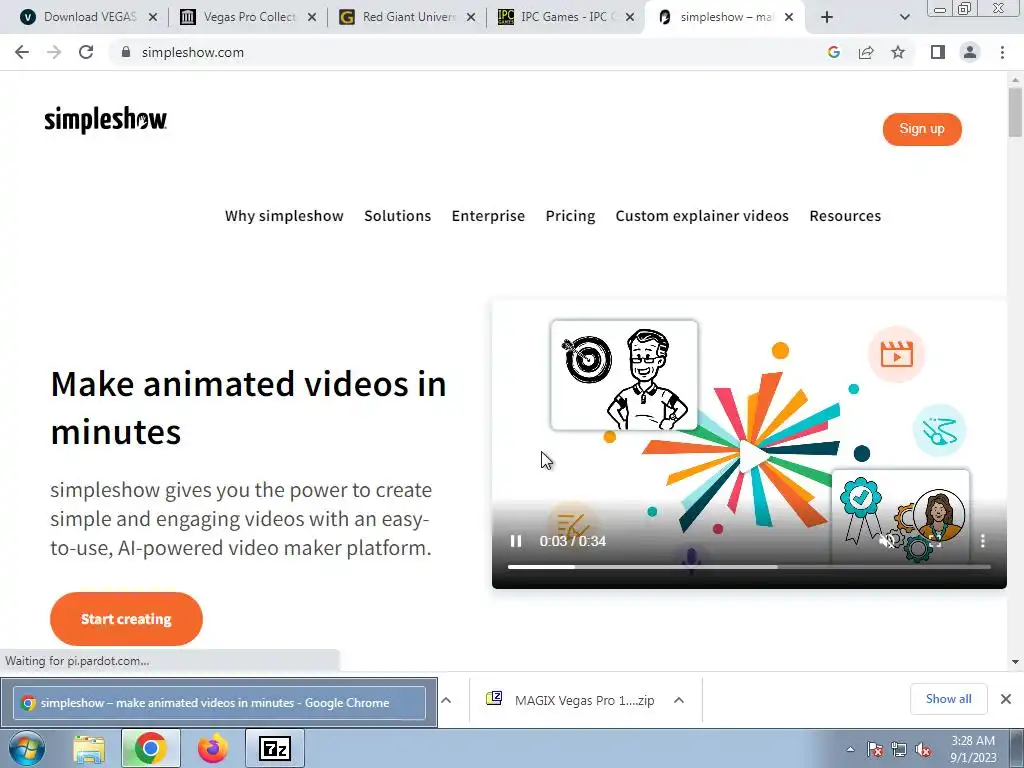Open the Resources menu

845,216
